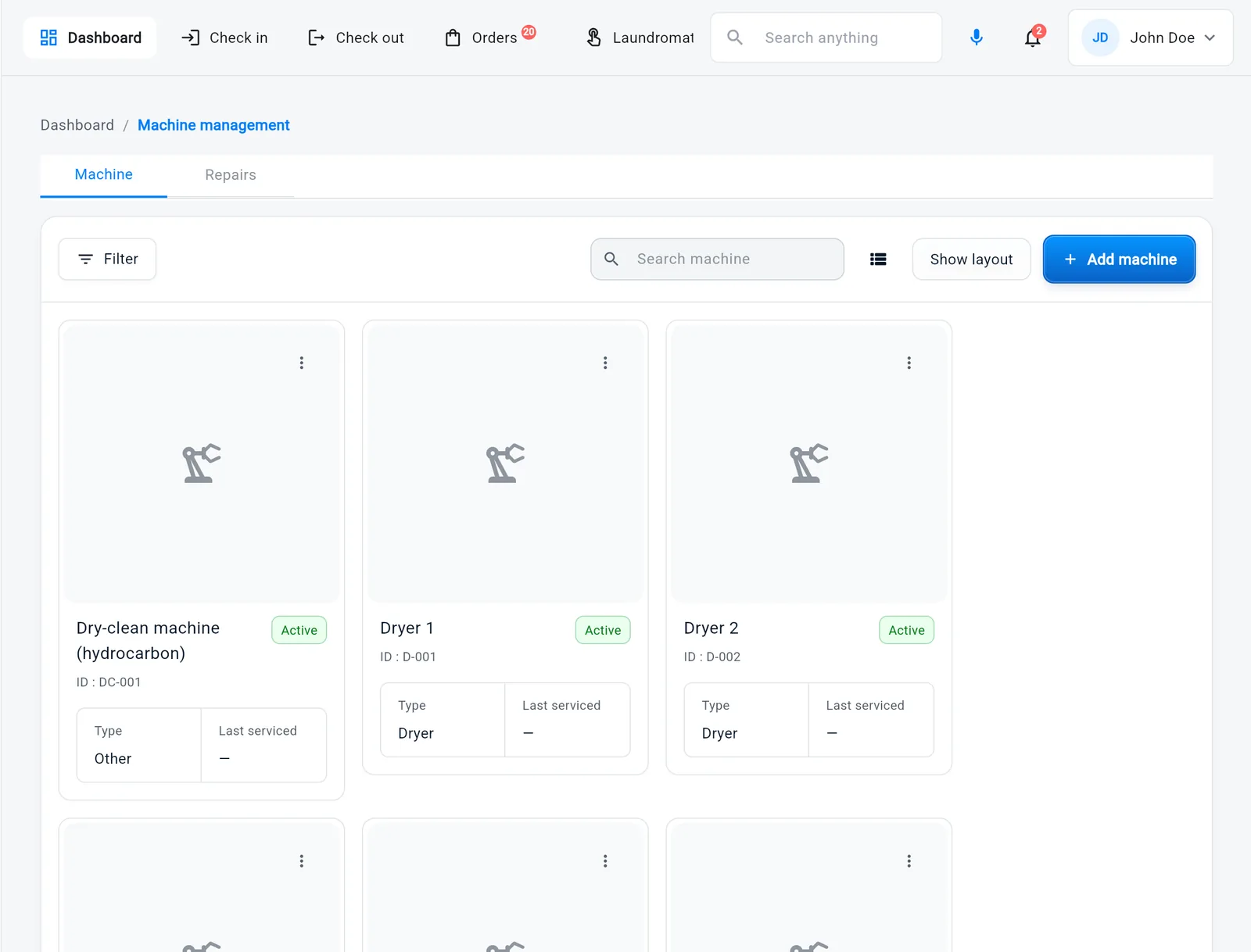Click the Active status on Dry-clean machine

[299, 630]
